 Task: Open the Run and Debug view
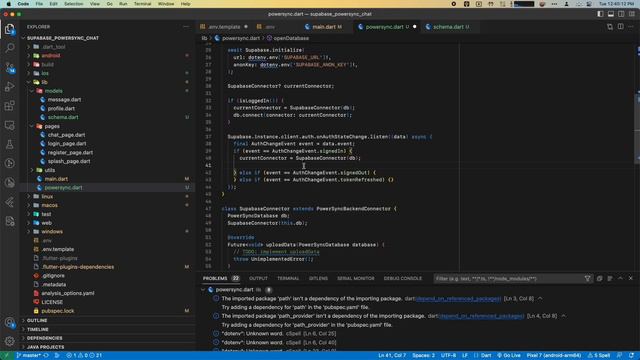[x=9, y=87]
